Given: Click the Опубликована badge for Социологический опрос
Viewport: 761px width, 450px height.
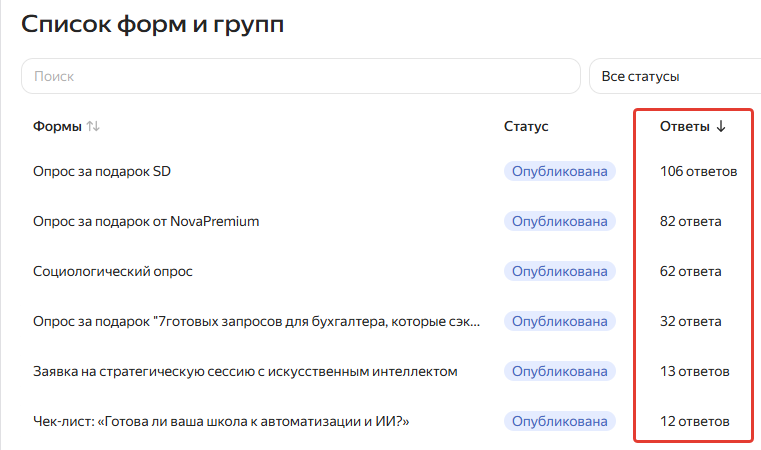Looking at the screenshot, I should point(560,271).
